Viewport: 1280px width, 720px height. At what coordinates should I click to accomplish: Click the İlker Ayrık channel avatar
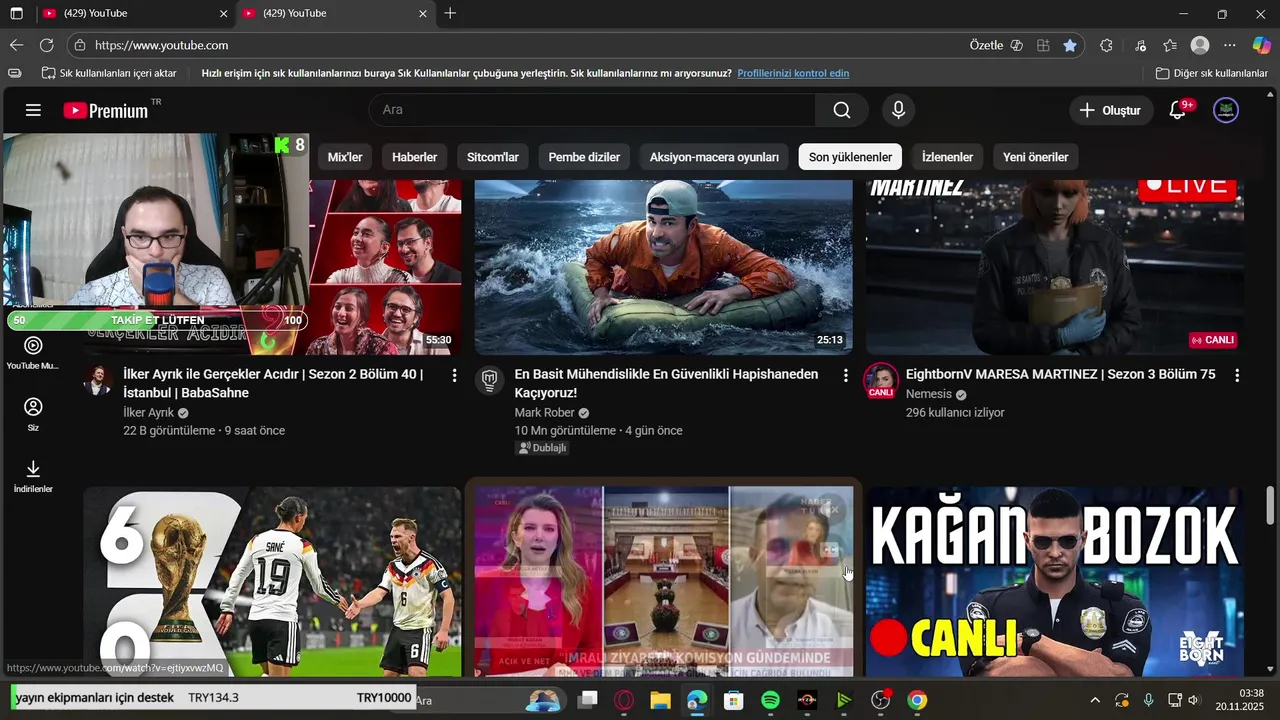(x=97, y=380)
